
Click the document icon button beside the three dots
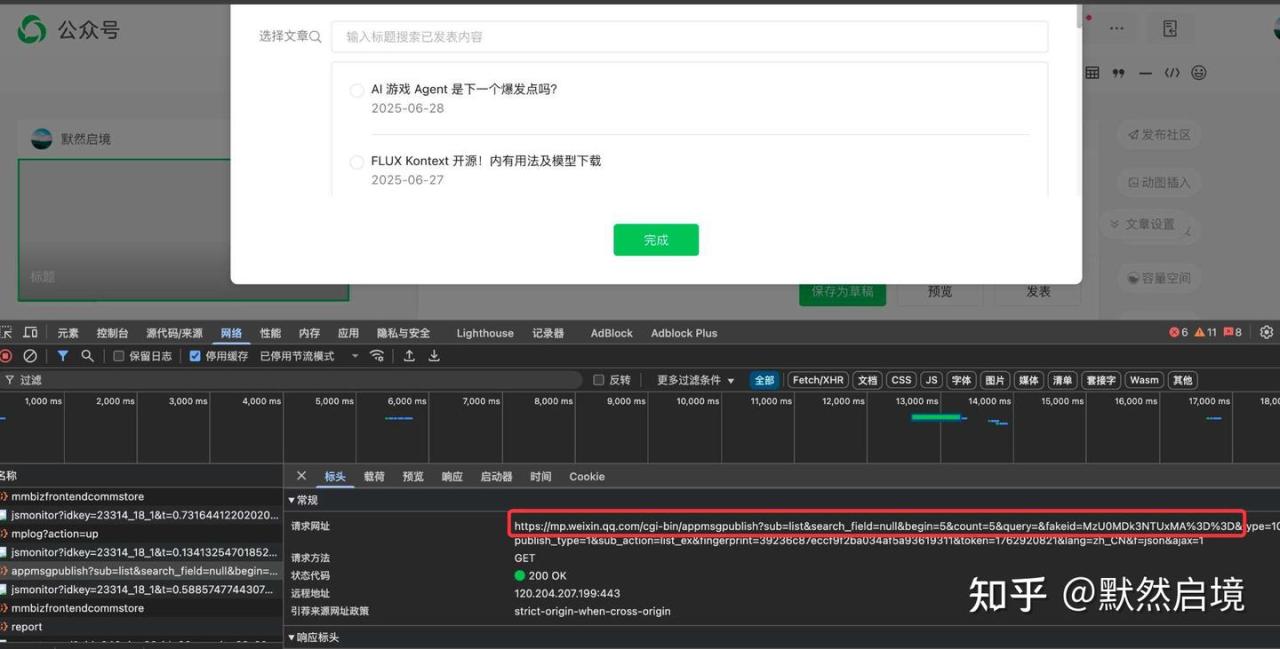(x=1170, y=29)
